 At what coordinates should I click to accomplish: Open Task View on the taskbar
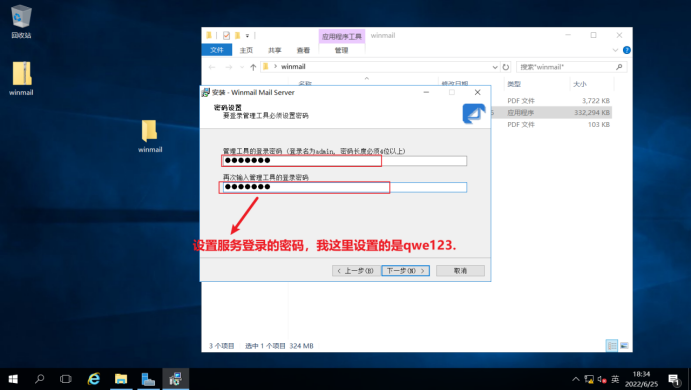[x=66, y=379]
